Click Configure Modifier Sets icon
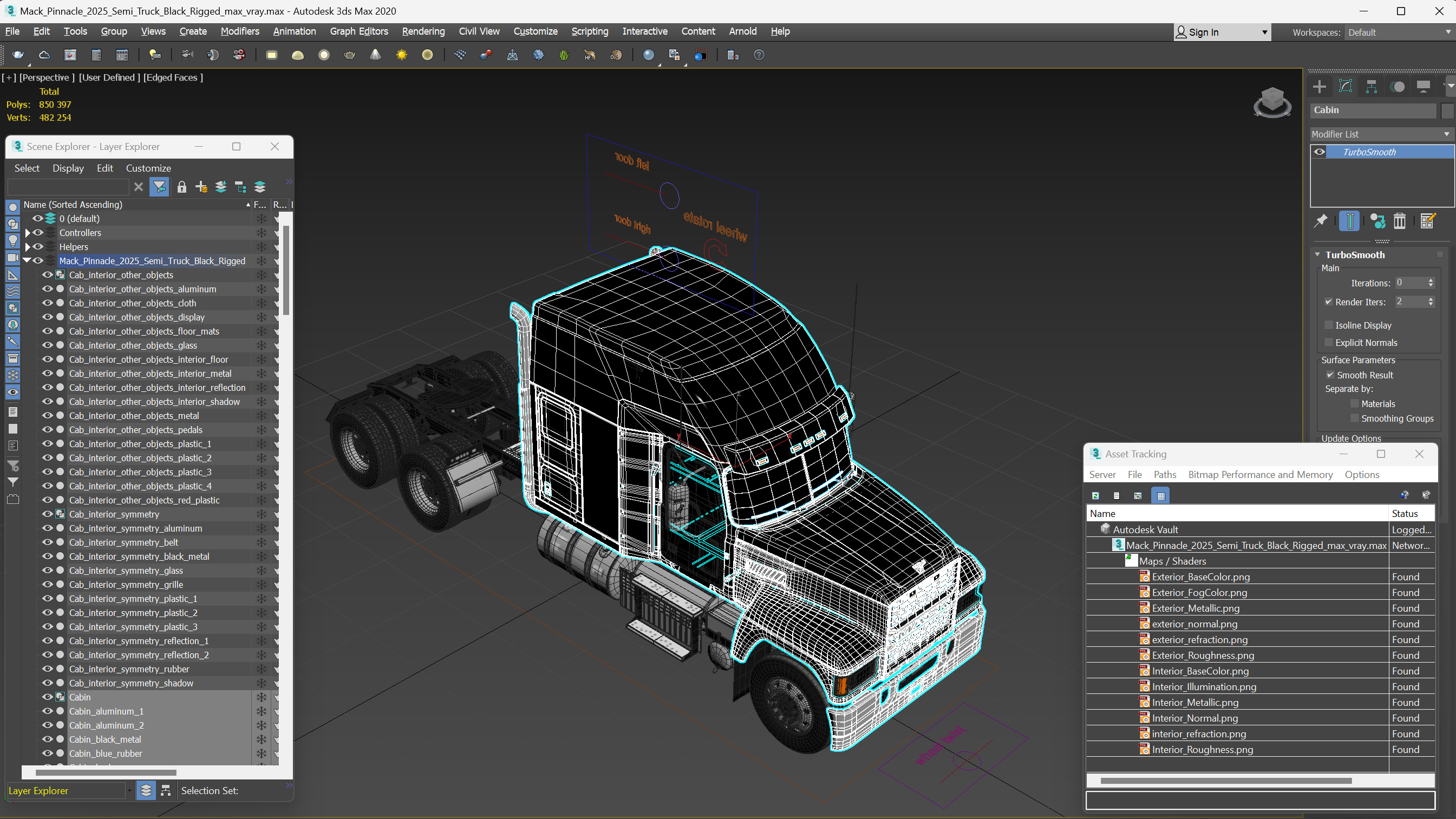Screen dimensions: 1456x819 coord(1428,221)
